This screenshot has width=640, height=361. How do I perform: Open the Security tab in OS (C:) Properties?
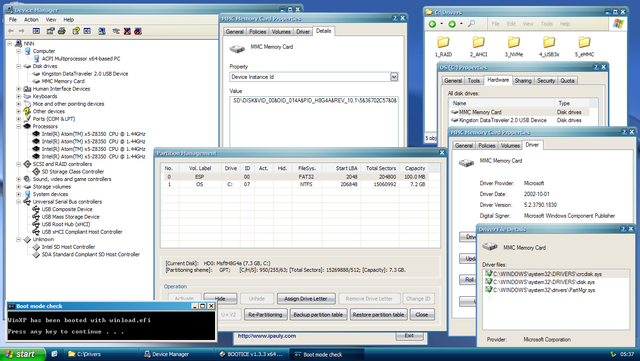[546, 80]
